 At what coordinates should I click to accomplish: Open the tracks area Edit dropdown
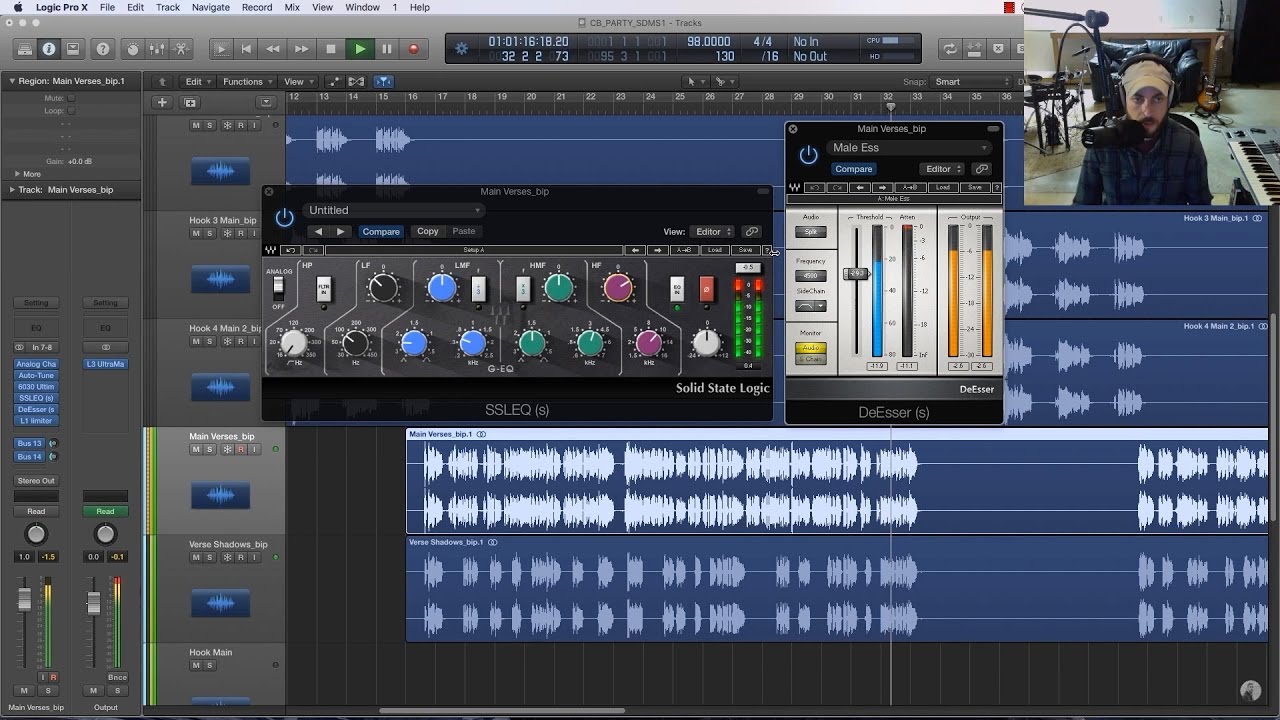click(x=198, y=82)
